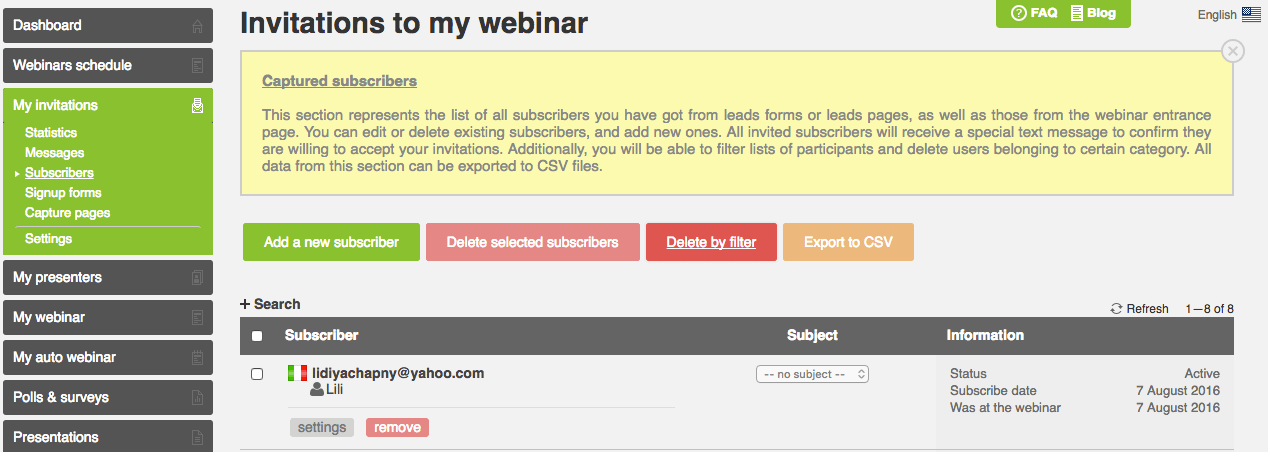Toggle the select-all checkbox in table header

click(257, 337)
